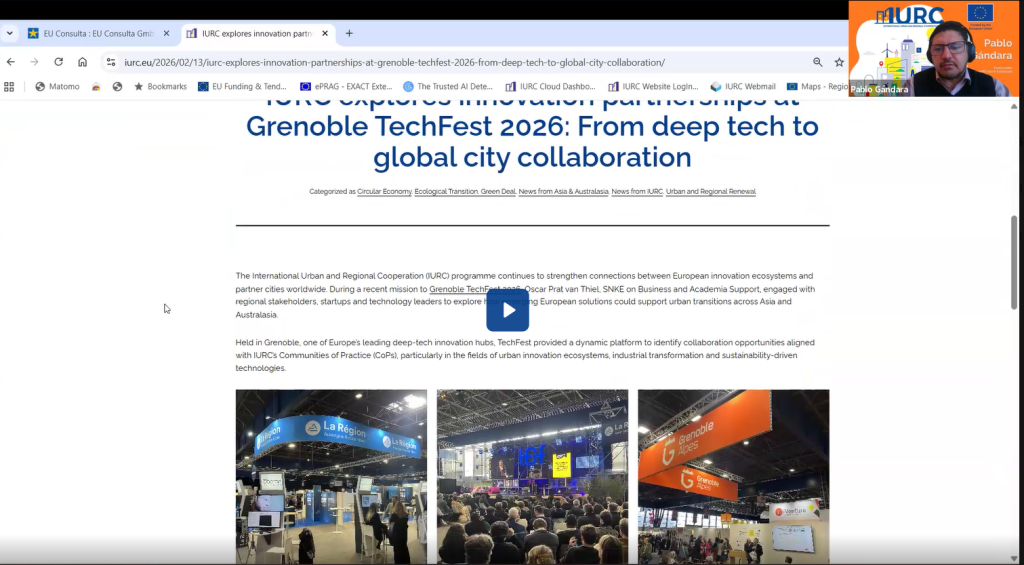Bookmark this page with the star icon
1024x565 pixels.
pyautogui.click(x=839, y=62)
